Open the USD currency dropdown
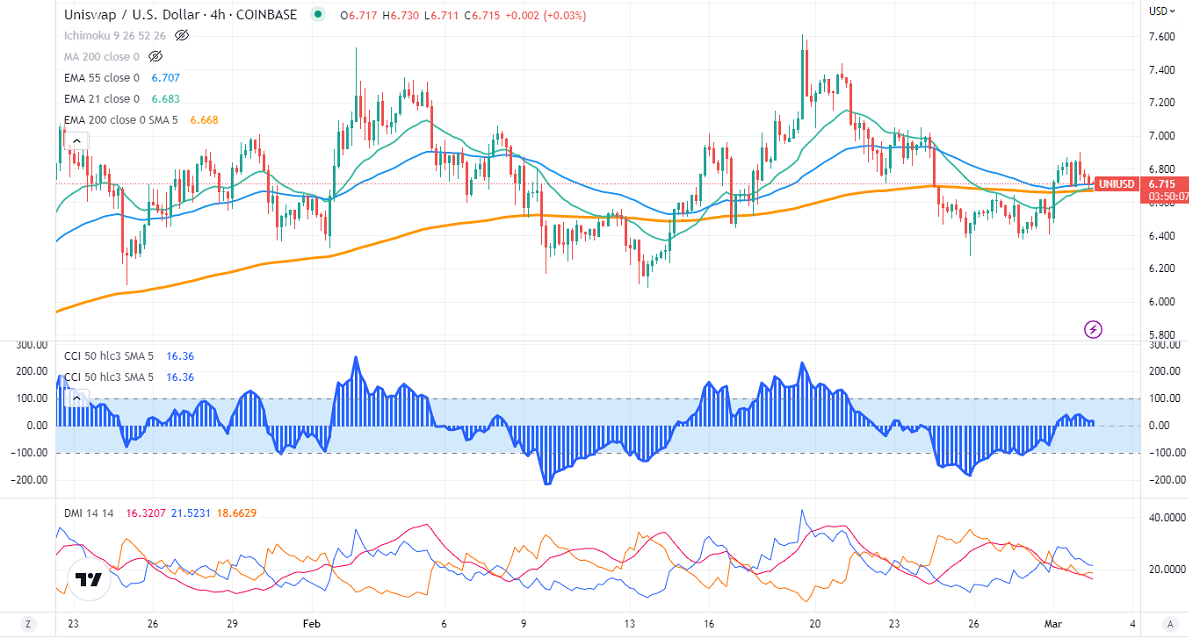 (1161, 11)
